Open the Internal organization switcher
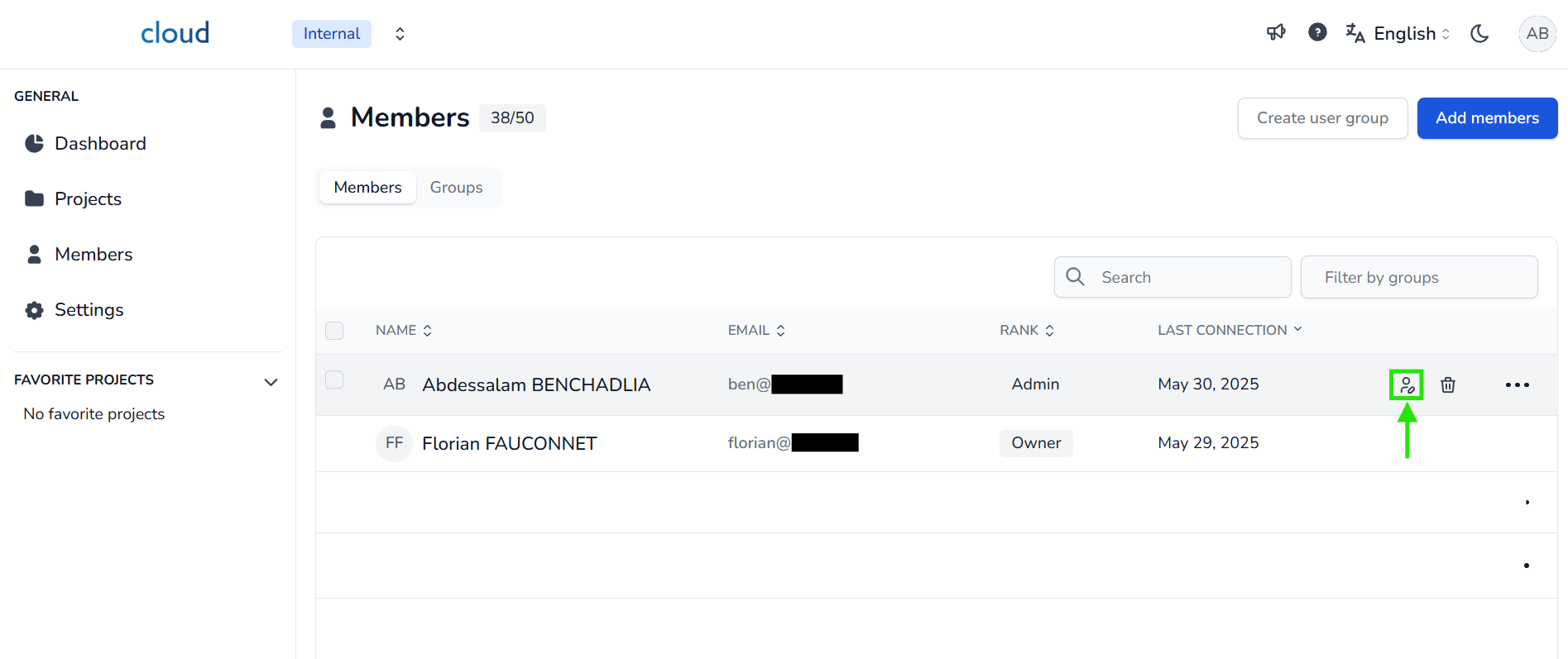The width and height of the screenshot is (1568, 659). pyautogui.click(x=400, y=34)
